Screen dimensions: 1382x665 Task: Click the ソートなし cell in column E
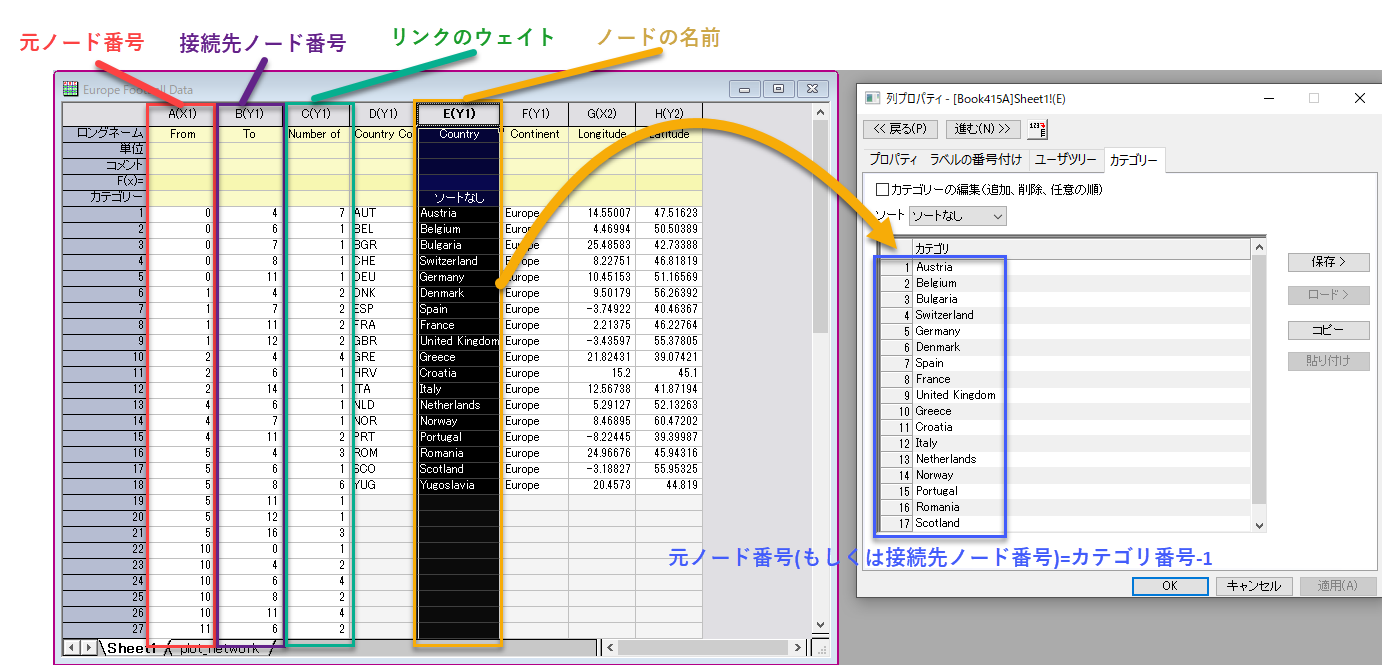(x=459, y=198)
